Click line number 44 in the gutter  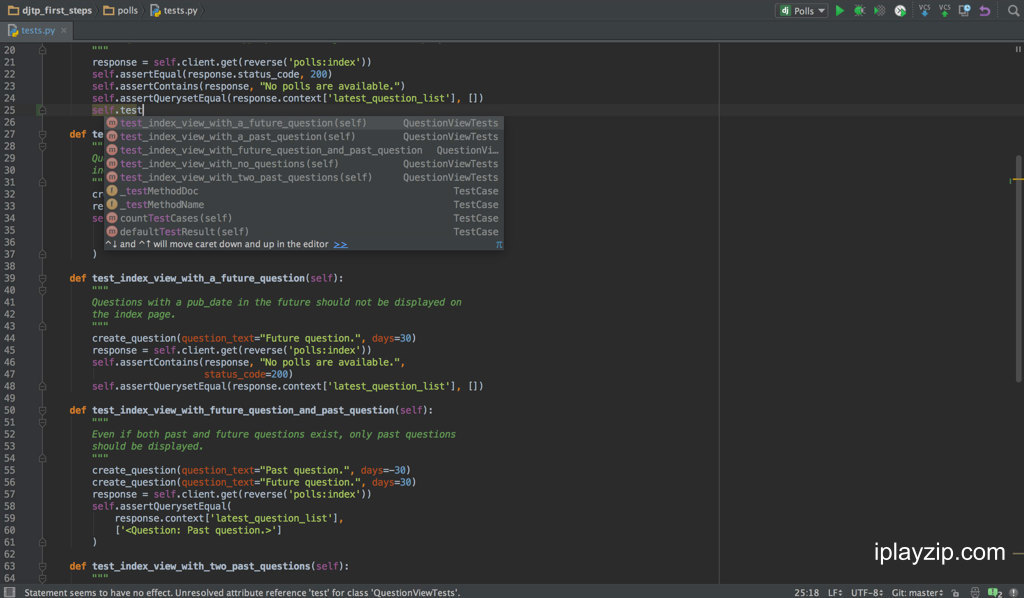9,338
